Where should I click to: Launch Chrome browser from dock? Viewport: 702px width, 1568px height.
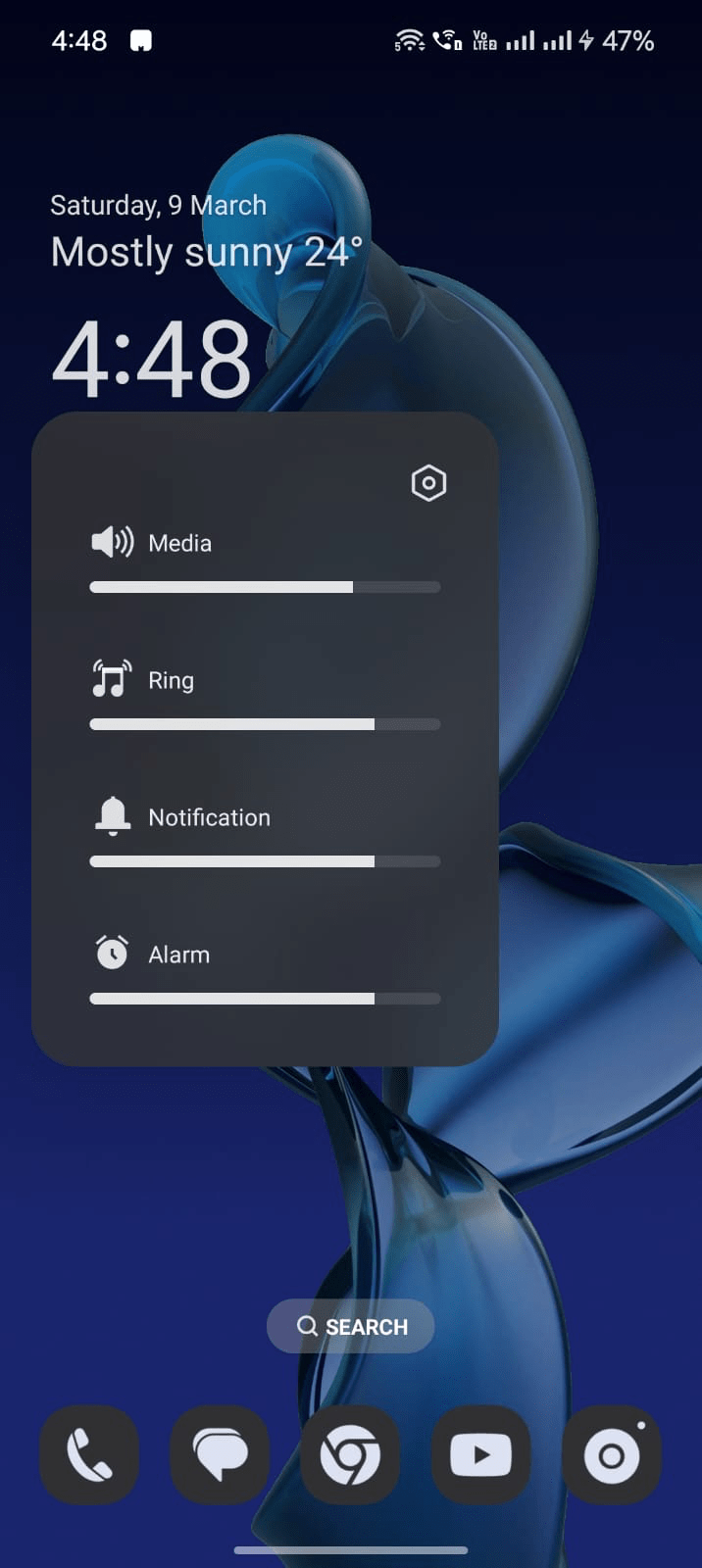click(350, 1454)
